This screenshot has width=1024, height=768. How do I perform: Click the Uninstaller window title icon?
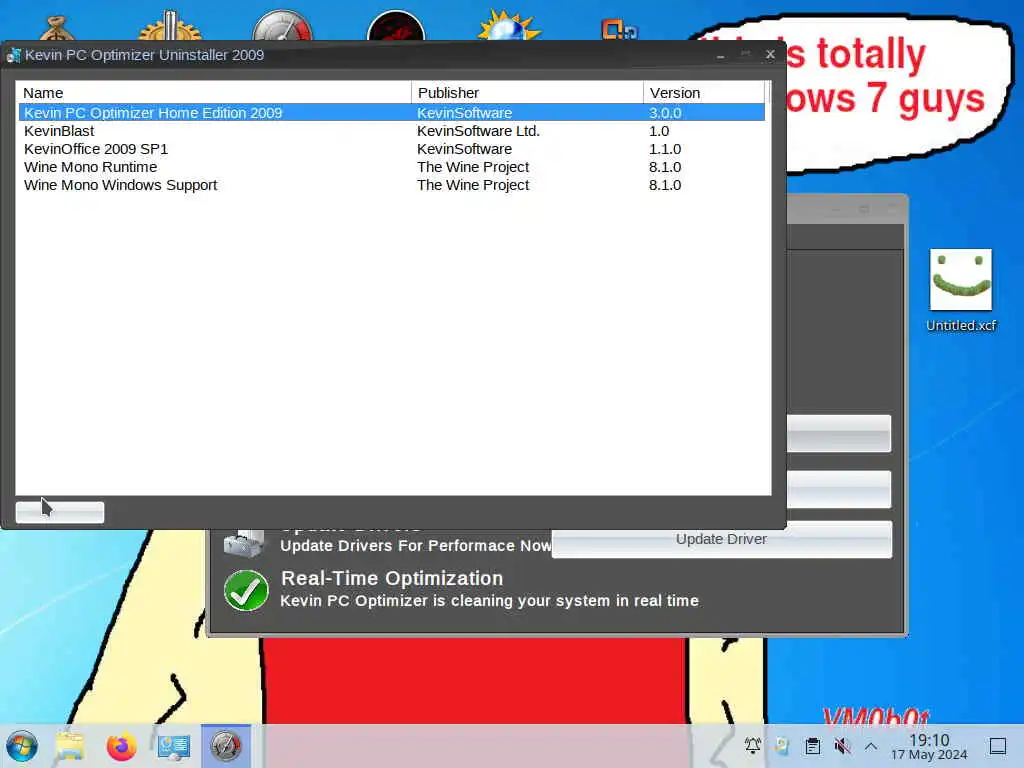click(14, 55)
